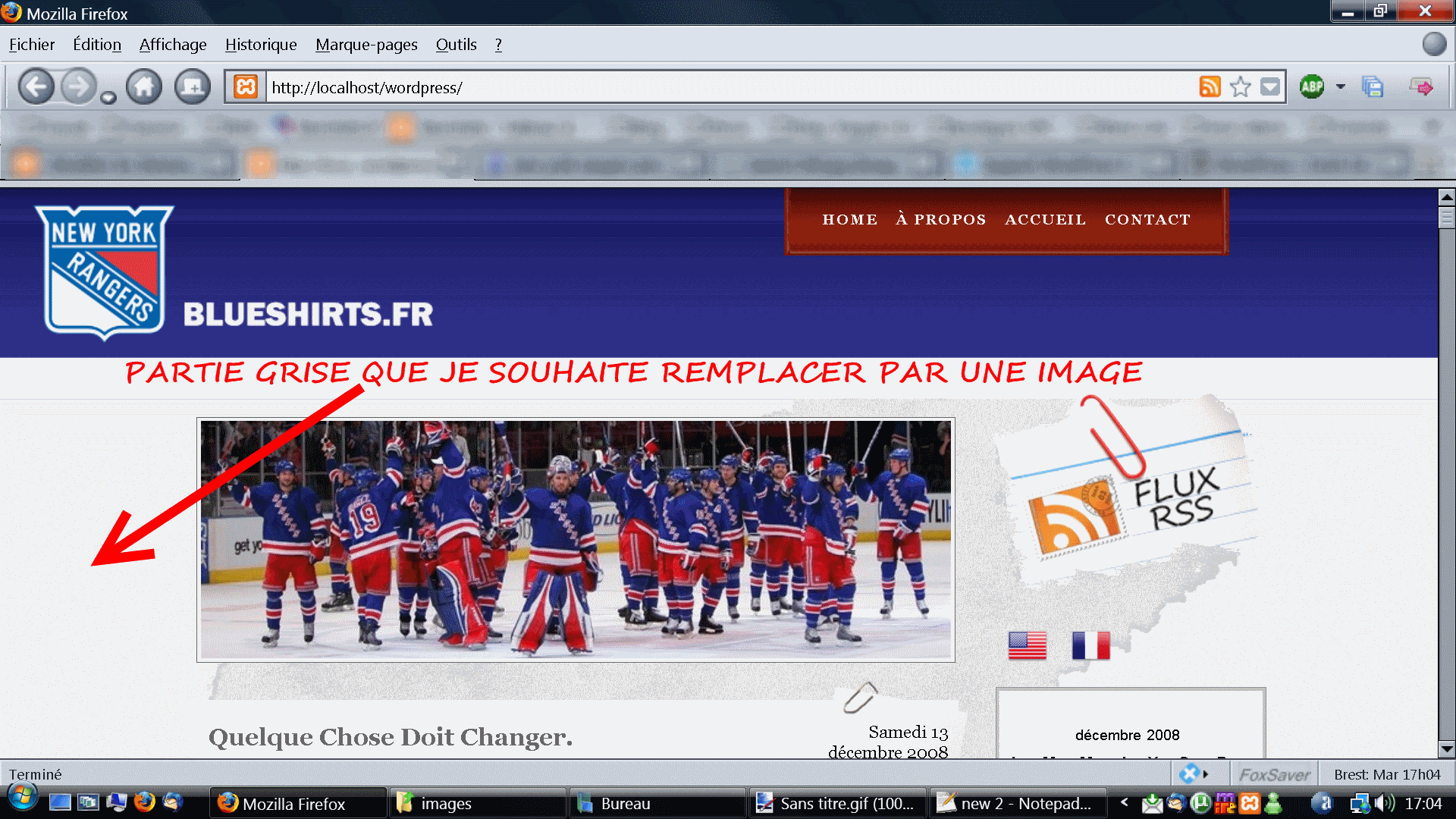
Task: Bookmark the page with the star icon
Action: [x=1241, y=87]
